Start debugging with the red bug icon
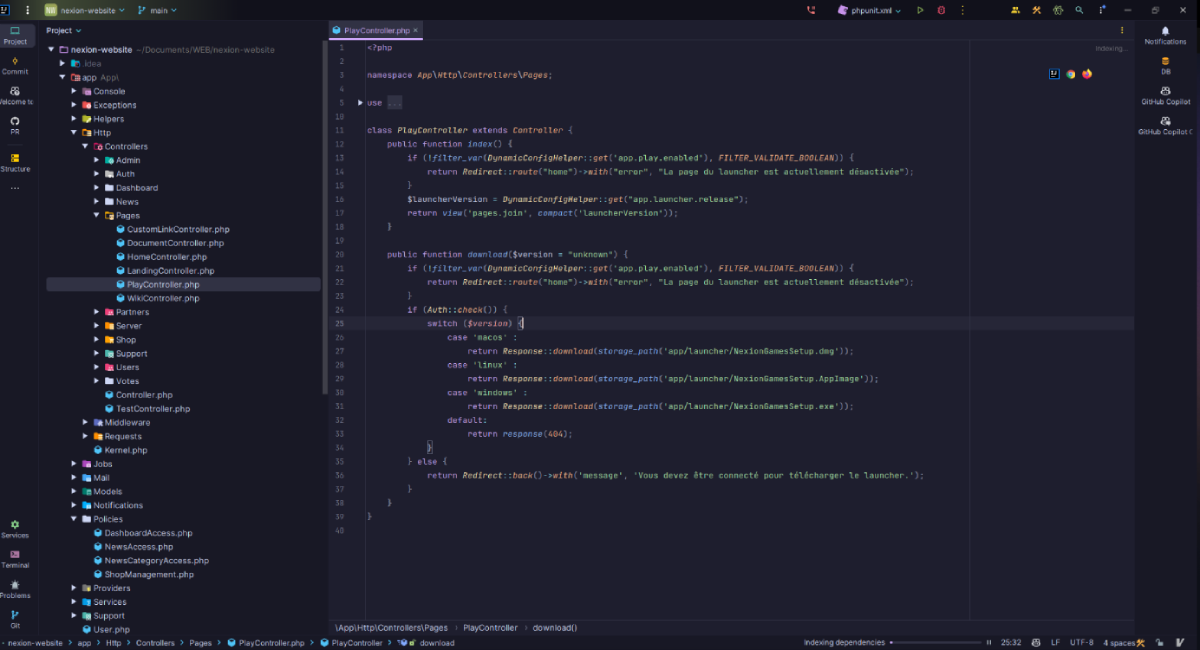Viewport: 1200px width, 650px height. 940,9
